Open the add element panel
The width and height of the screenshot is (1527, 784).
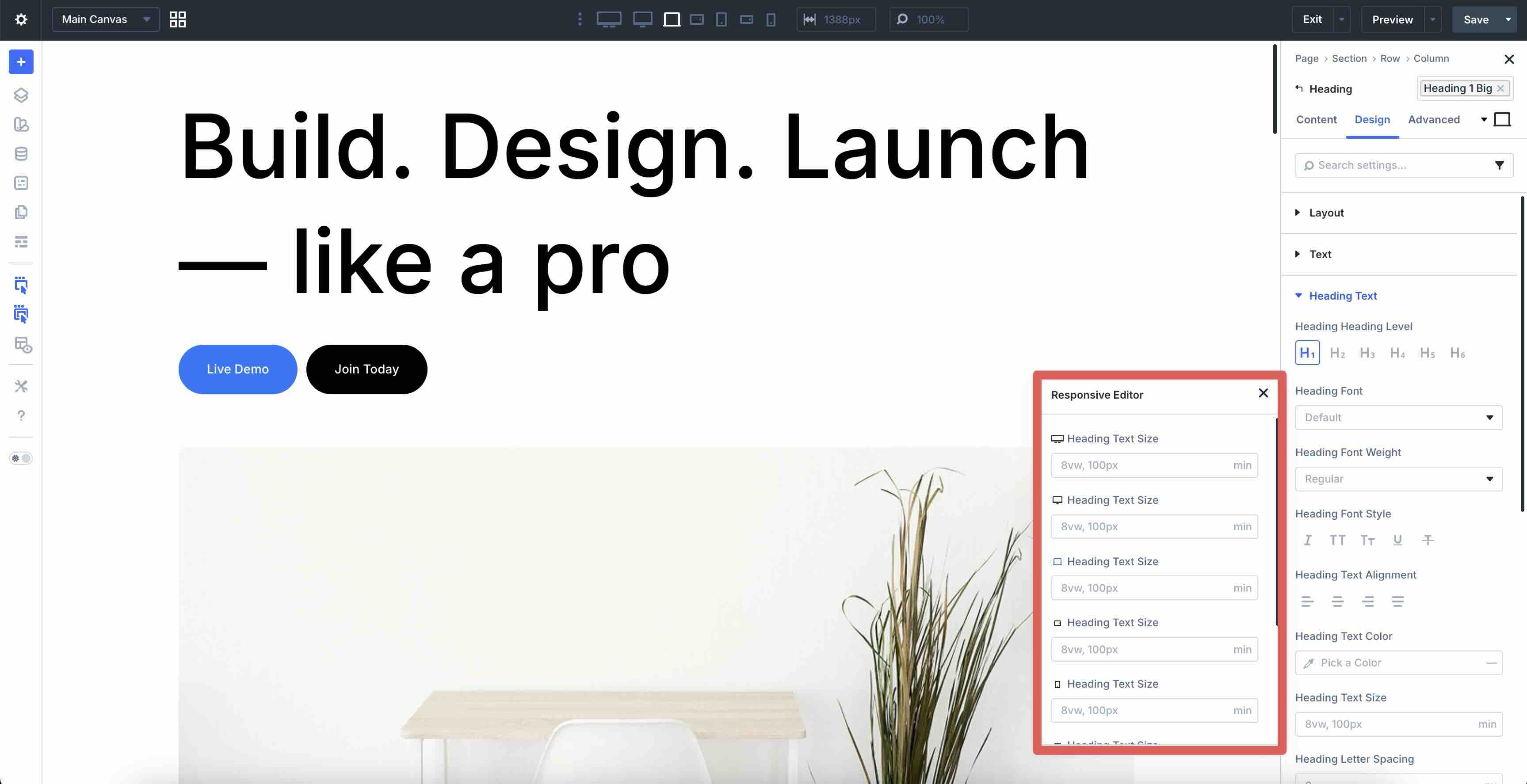(x=21, y=61)
